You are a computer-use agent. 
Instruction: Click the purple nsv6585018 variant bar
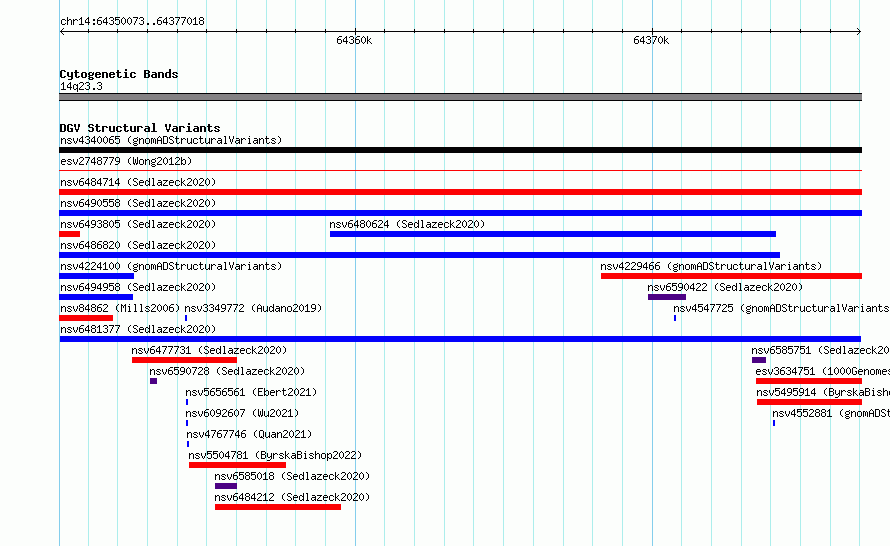tap(226, 486)
